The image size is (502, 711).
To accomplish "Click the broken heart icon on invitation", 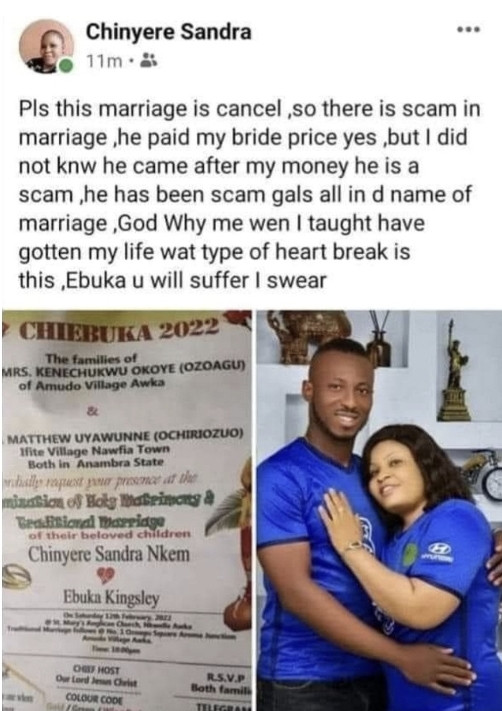I will [105, 576].
